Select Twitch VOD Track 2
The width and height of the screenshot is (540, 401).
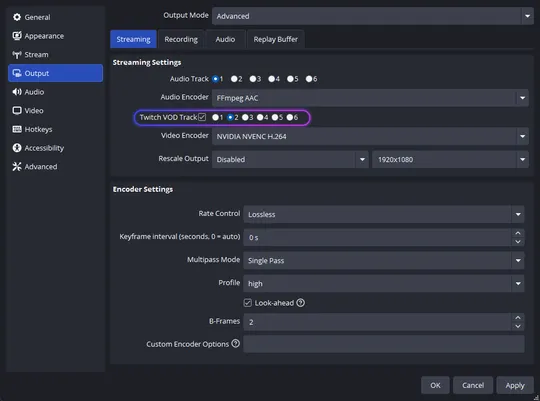(230, 117)
